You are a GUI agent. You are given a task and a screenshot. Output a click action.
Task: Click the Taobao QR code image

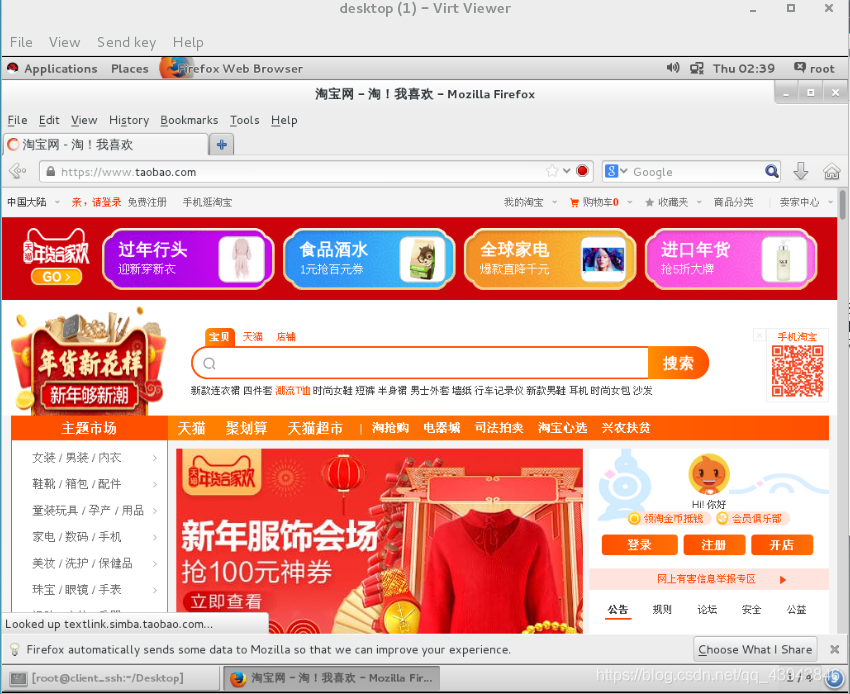click(797, 371)
